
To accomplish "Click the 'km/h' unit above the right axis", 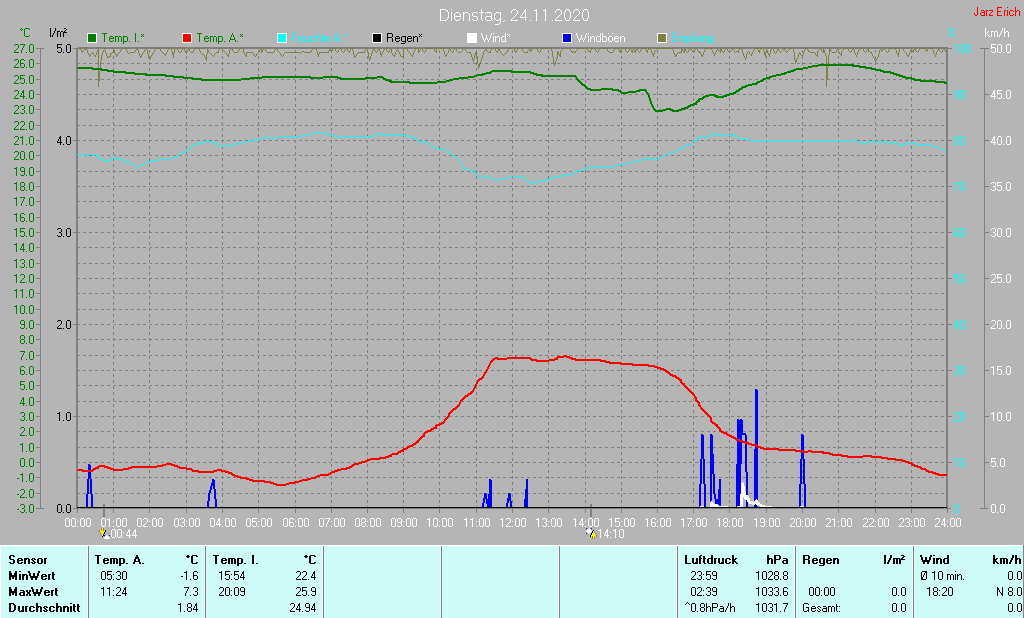I will pos(997,33).
